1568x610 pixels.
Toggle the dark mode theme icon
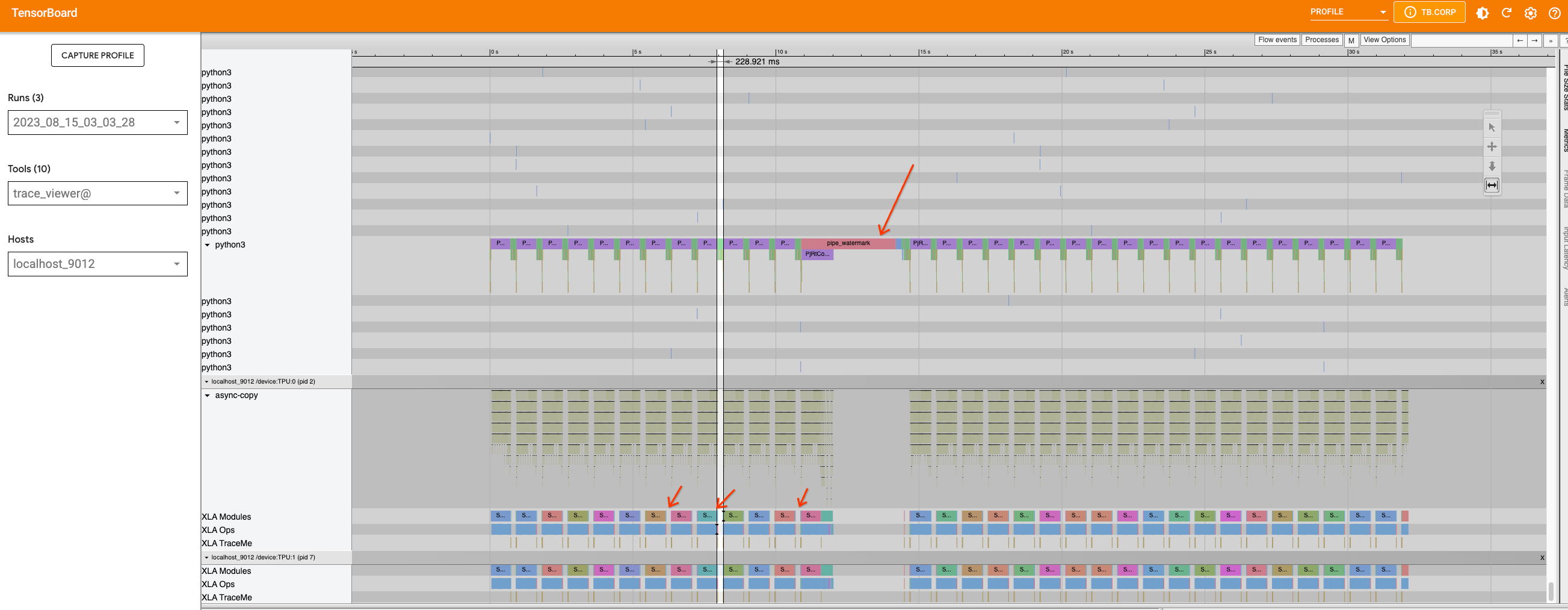click(1482, 13)
